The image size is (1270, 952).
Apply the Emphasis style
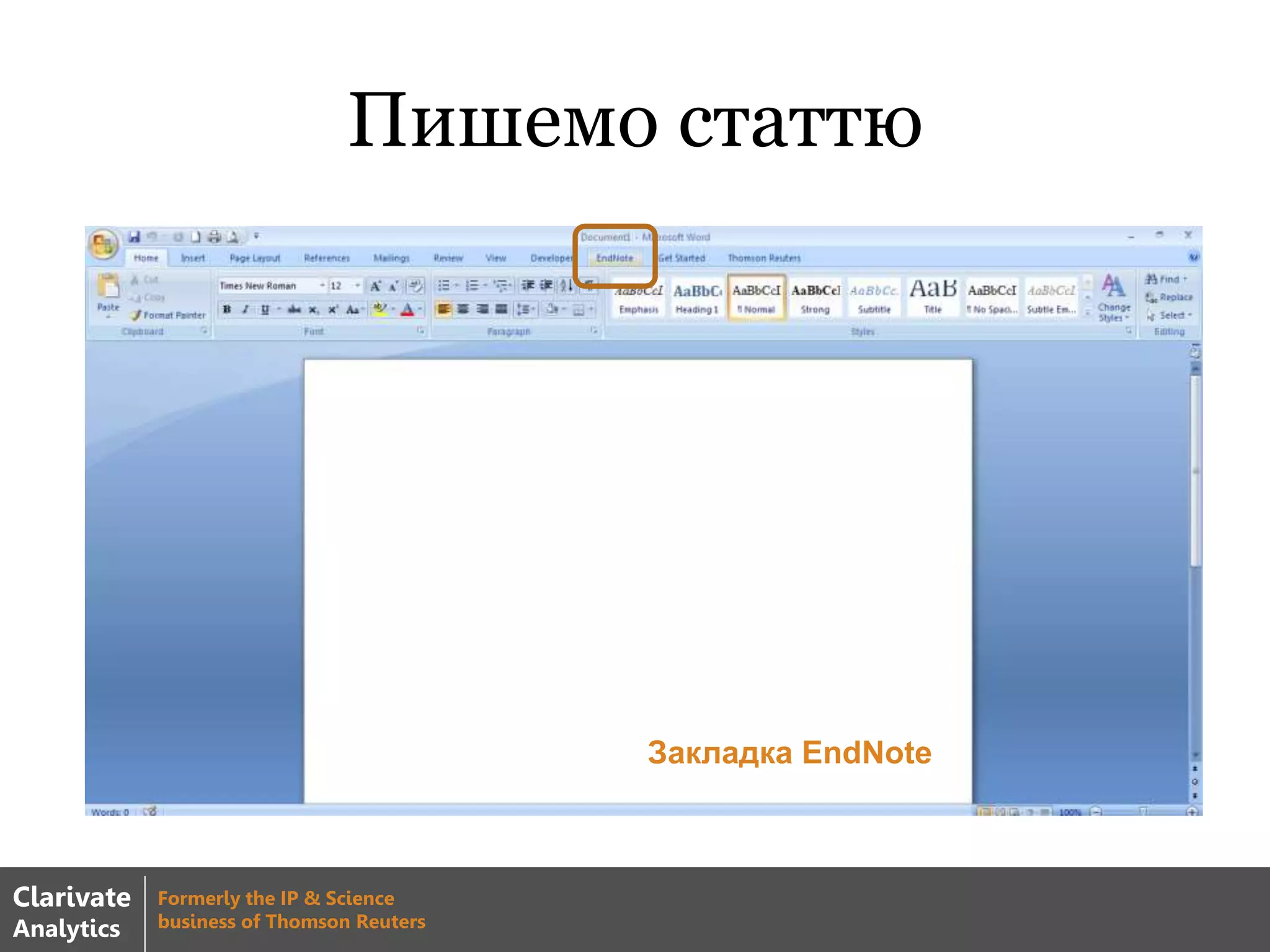[639, 299]
